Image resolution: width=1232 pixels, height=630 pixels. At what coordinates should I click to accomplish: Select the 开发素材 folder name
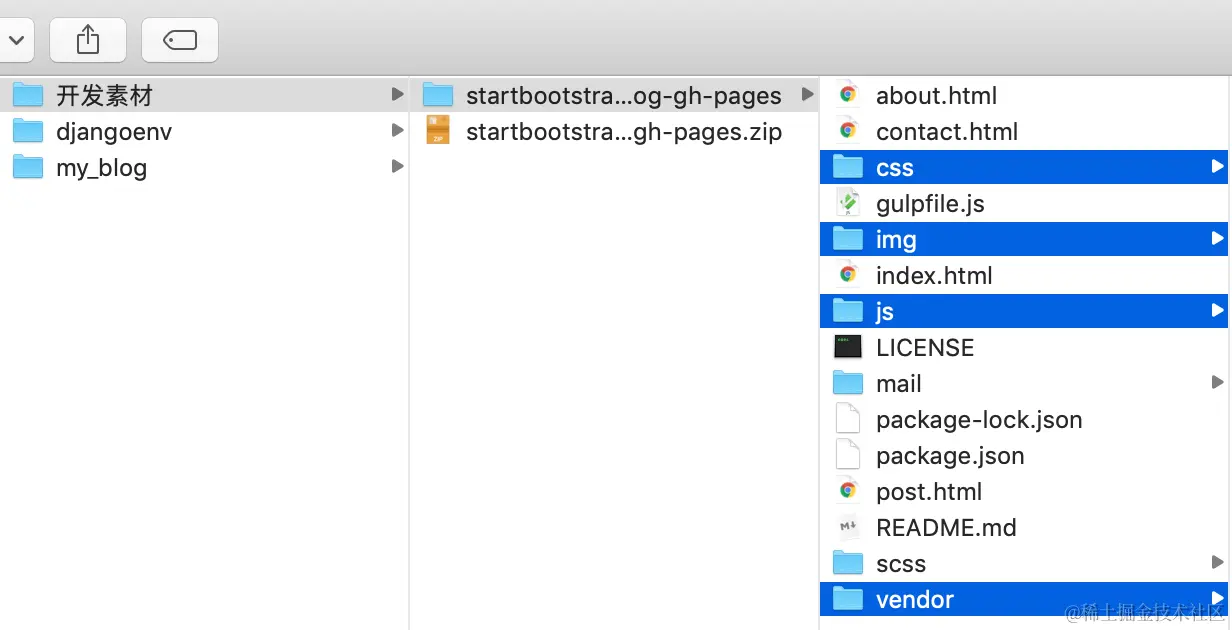click(105, 96)
